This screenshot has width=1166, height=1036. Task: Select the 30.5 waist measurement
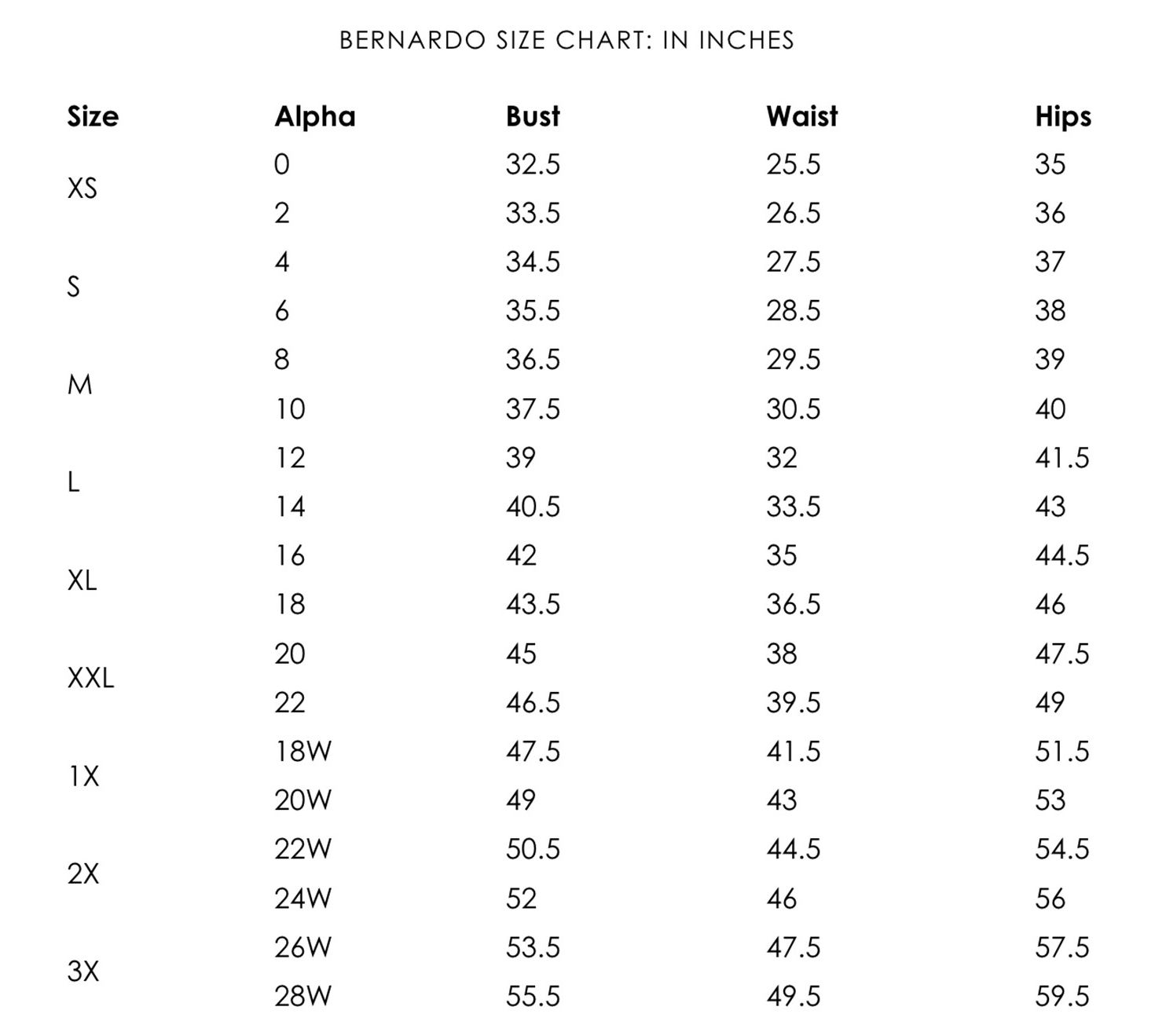pos(793,408)
